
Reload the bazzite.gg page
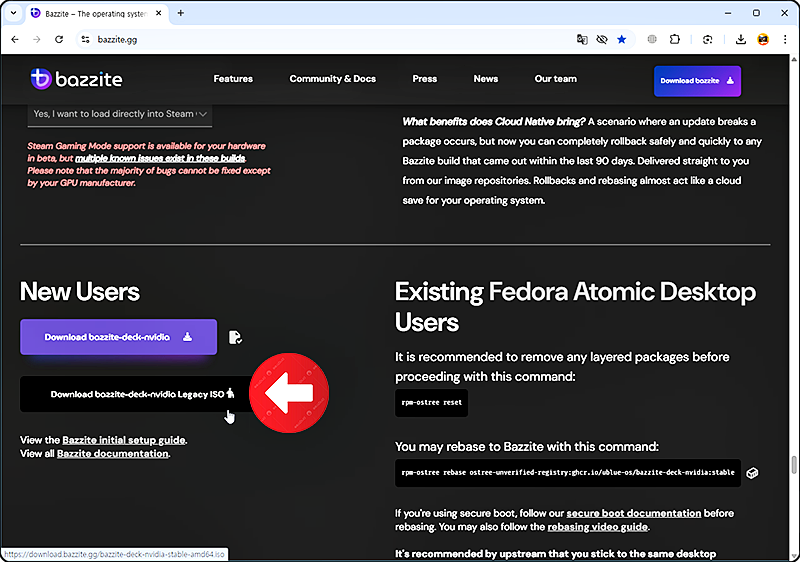59,39
